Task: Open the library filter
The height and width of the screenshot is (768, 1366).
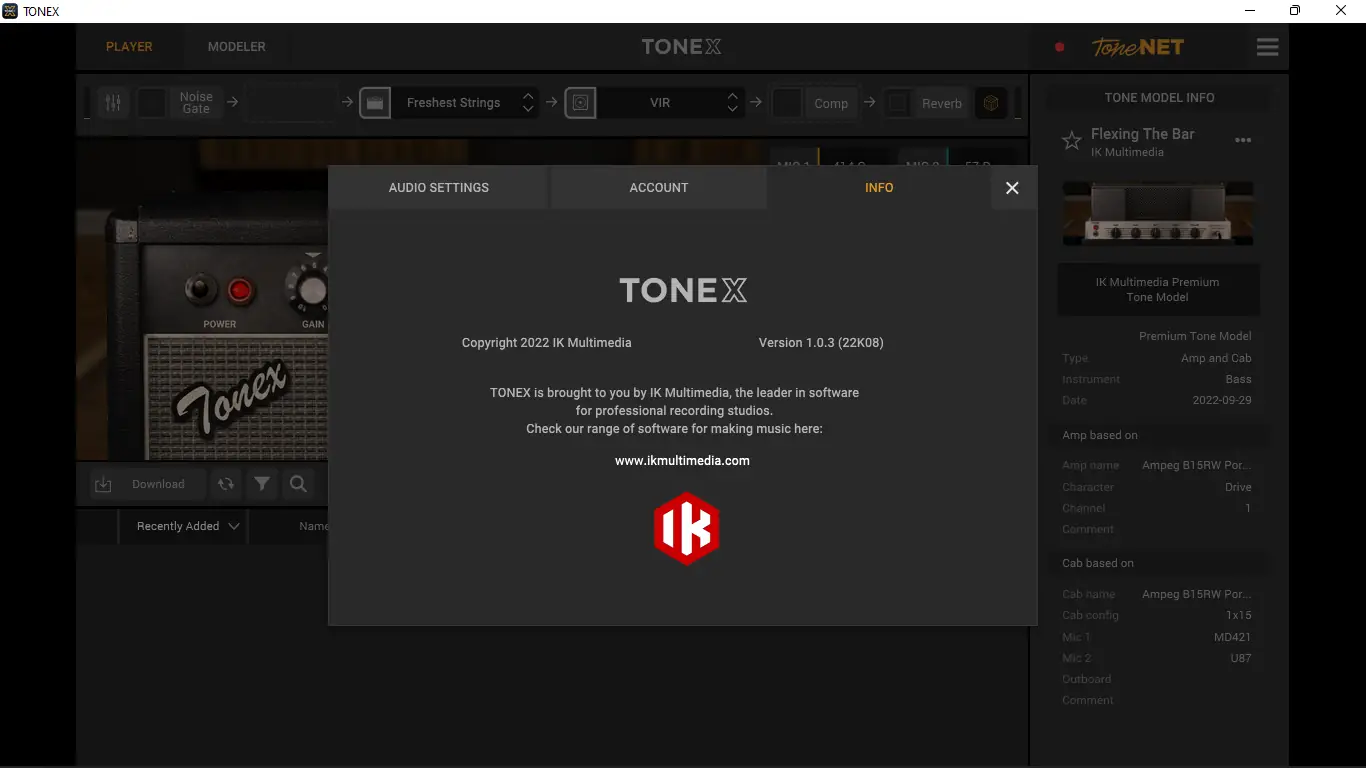Action: [x=262, y=484]
